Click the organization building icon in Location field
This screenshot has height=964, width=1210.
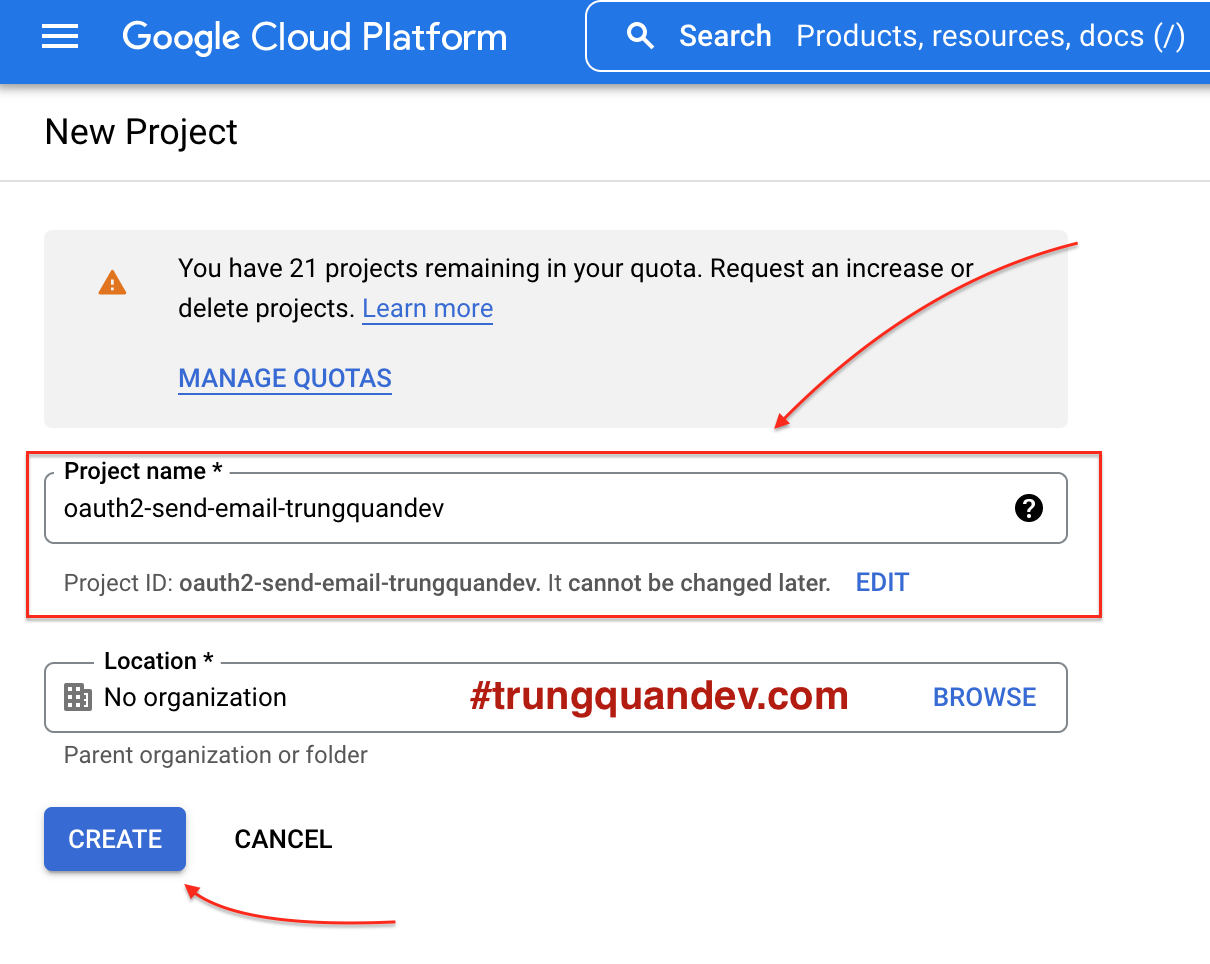point(75,697)
